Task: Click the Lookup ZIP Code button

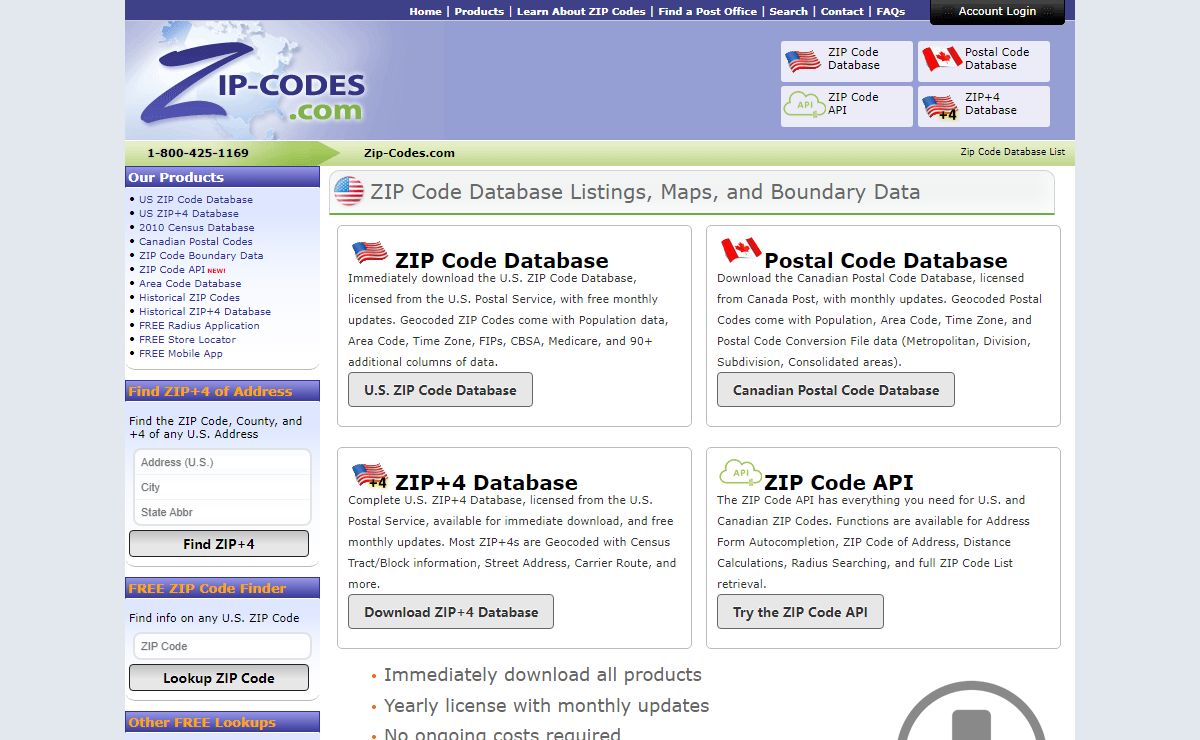Action: point(219,678)
